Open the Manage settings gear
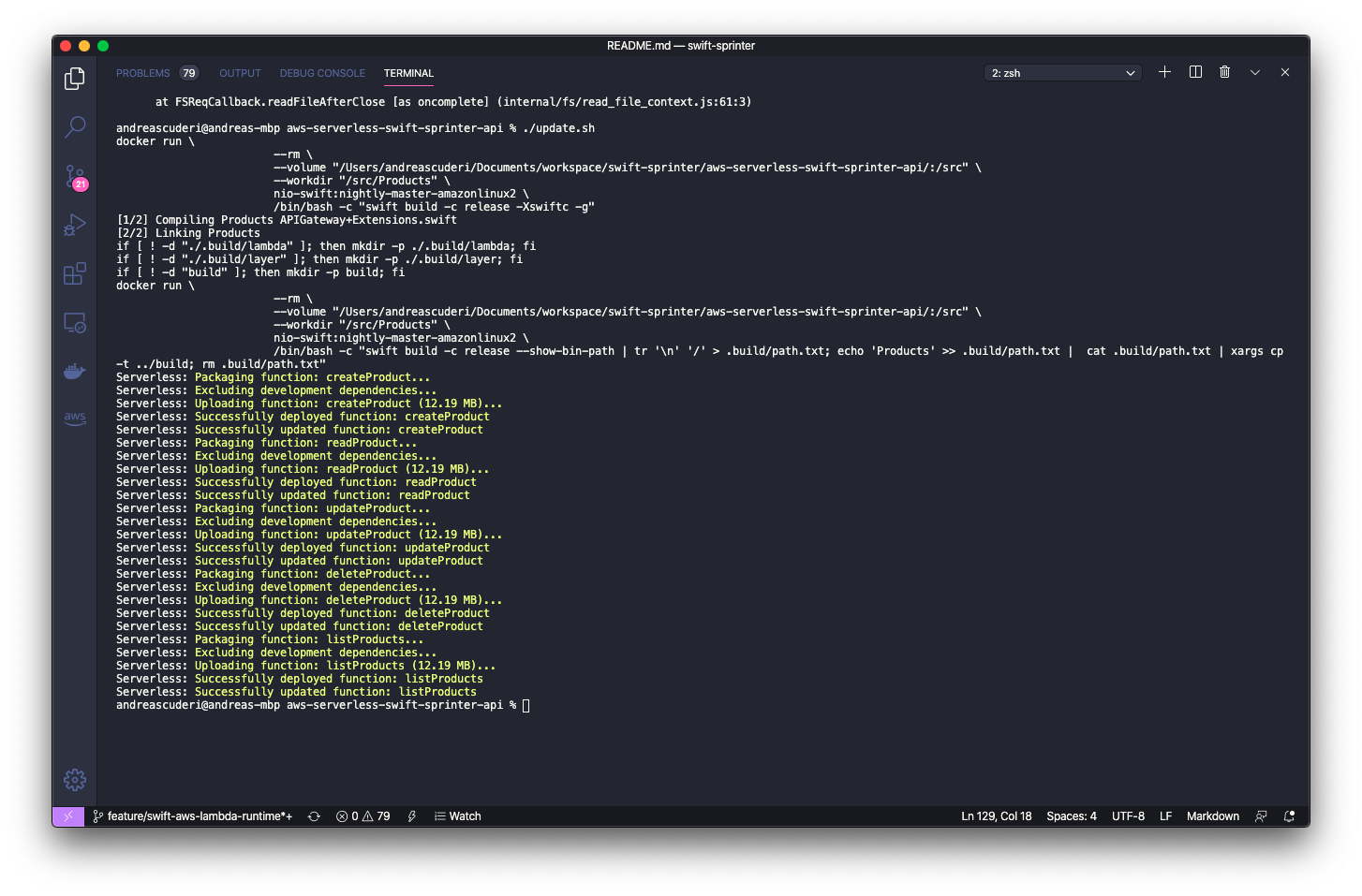The width and height of the screenshot is (1362, 896). click(75, 779)
